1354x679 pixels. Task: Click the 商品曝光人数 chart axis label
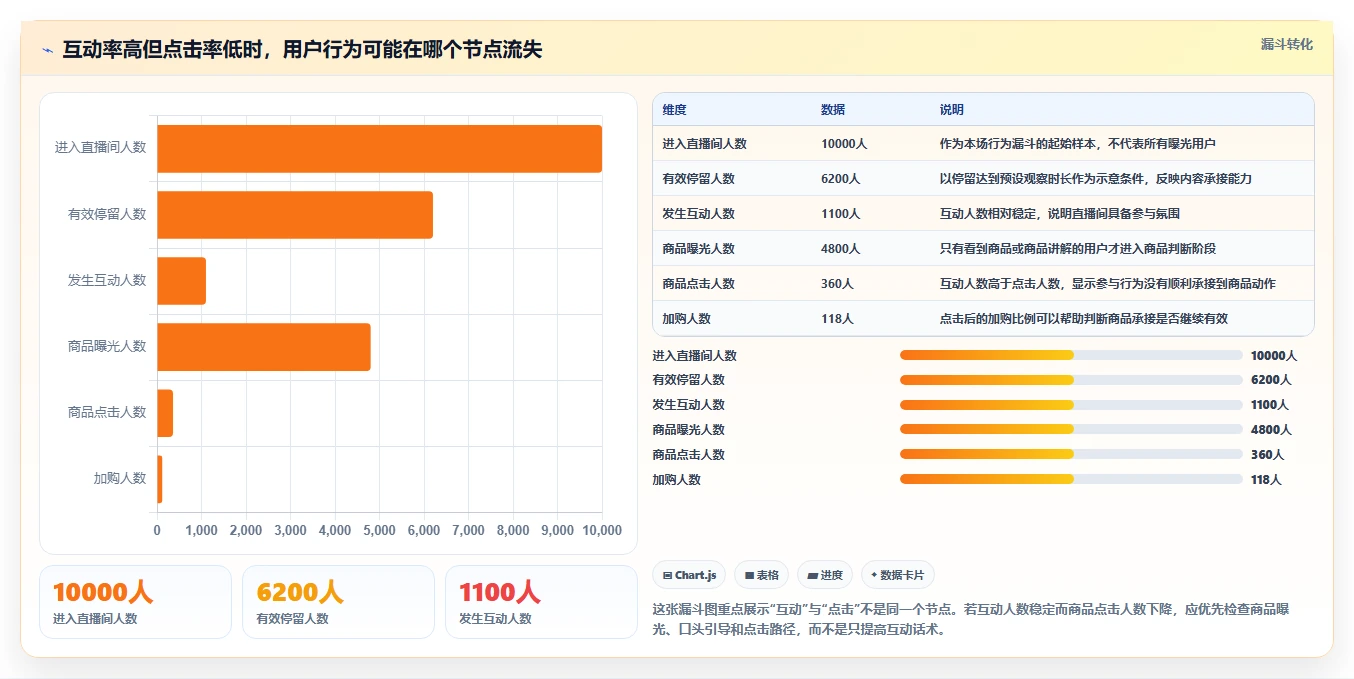107,346
